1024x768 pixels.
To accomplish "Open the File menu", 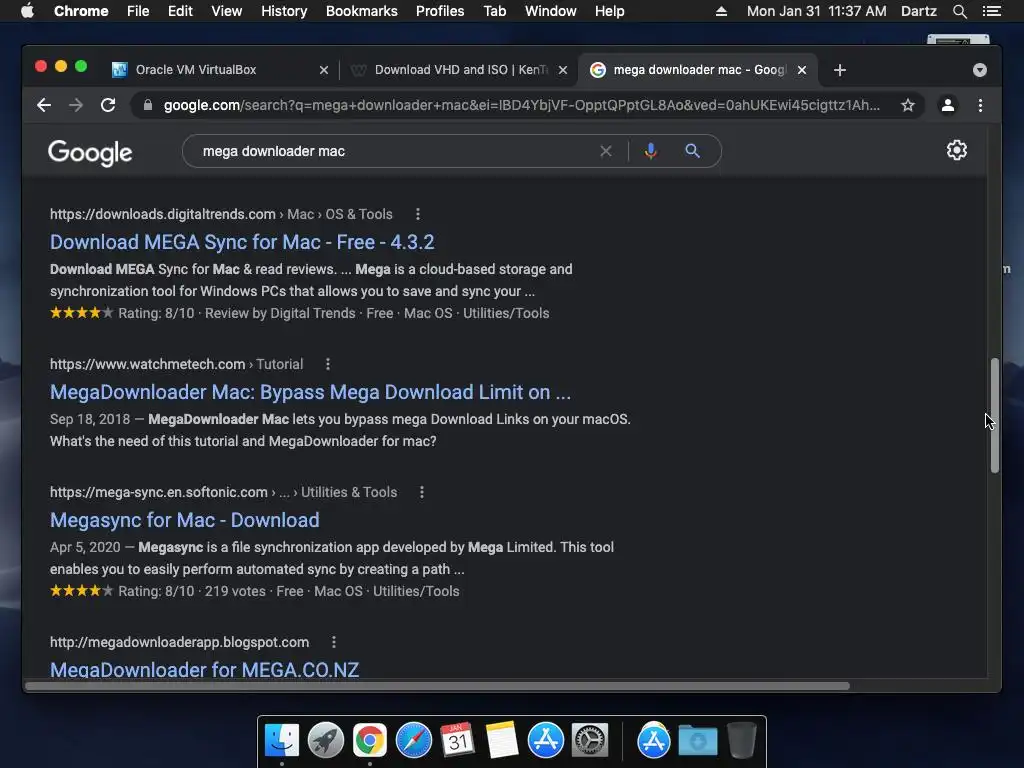I will 138,11.
